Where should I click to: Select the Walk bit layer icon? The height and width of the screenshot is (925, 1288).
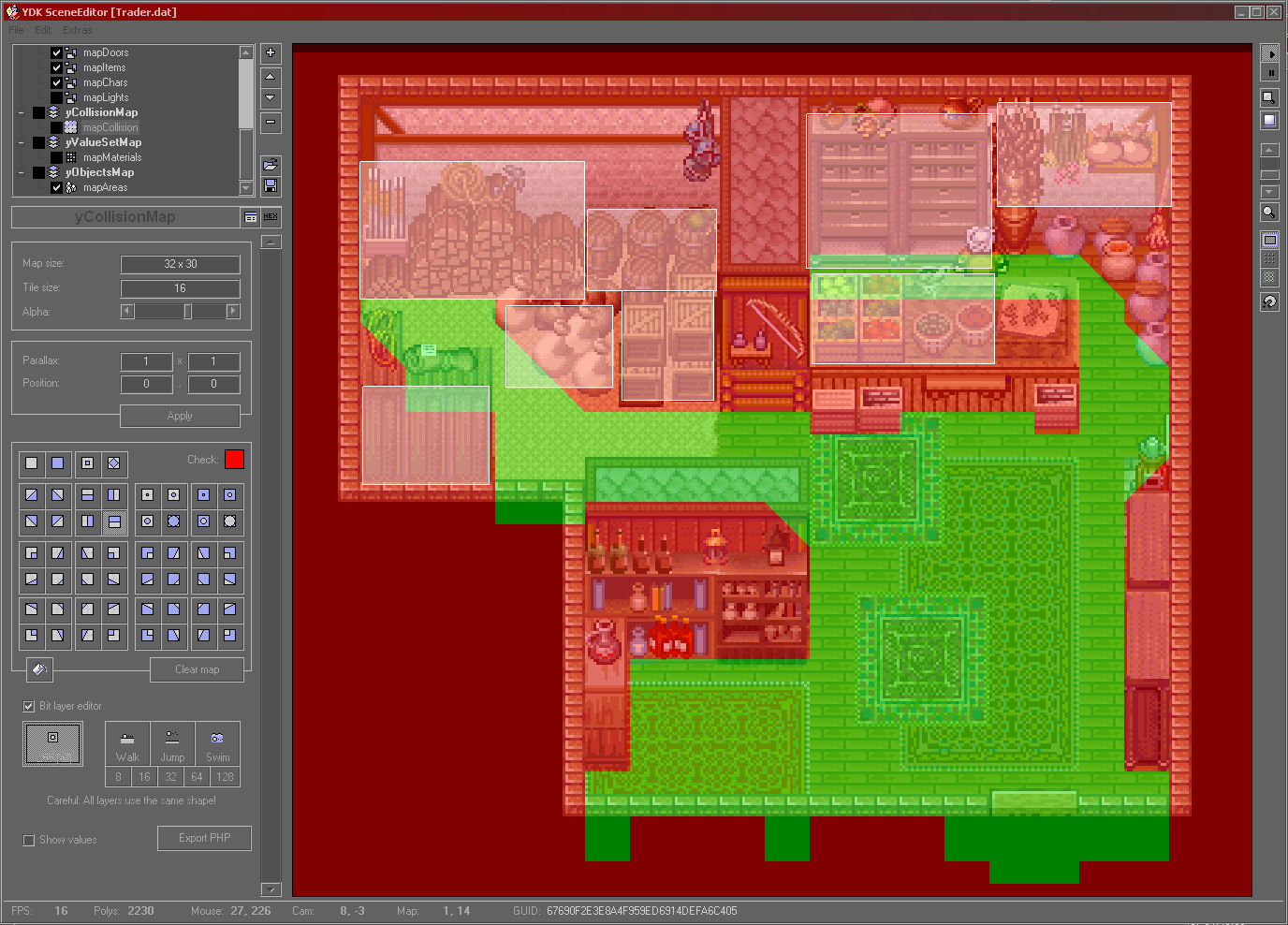click(x=127, y=744)
